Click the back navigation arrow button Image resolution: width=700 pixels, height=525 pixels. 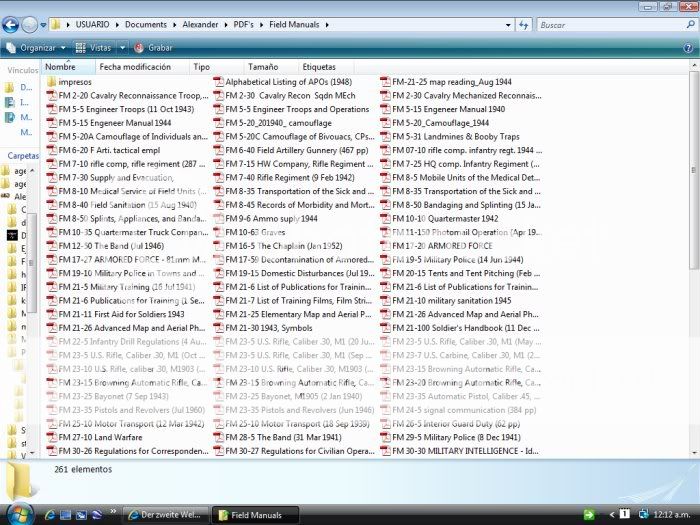click(x=10, y=24)
